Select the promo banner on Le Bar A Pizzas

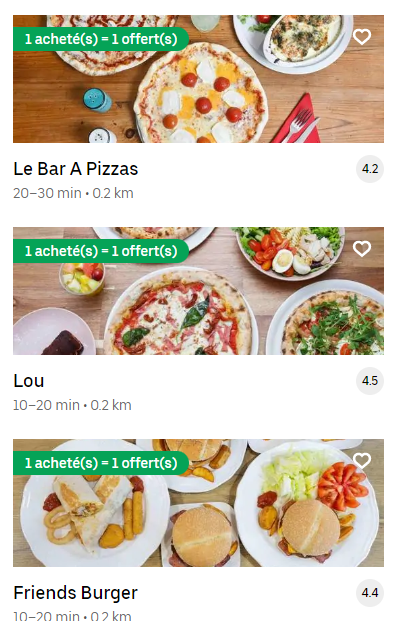coord(101,39)
